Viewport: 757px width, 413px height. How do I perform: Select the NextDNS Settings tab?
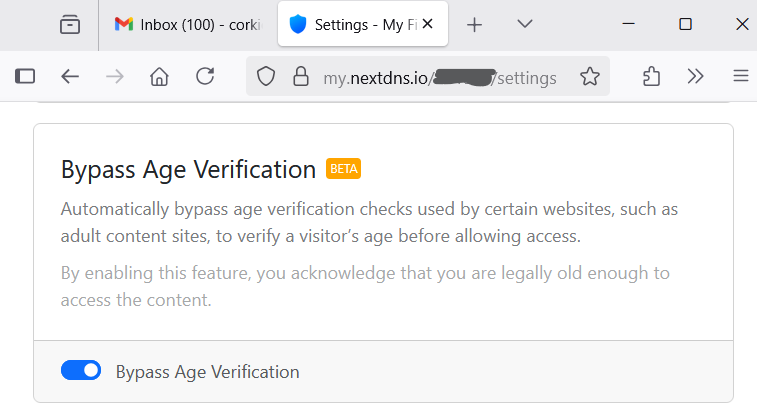(x=352, y=24)
